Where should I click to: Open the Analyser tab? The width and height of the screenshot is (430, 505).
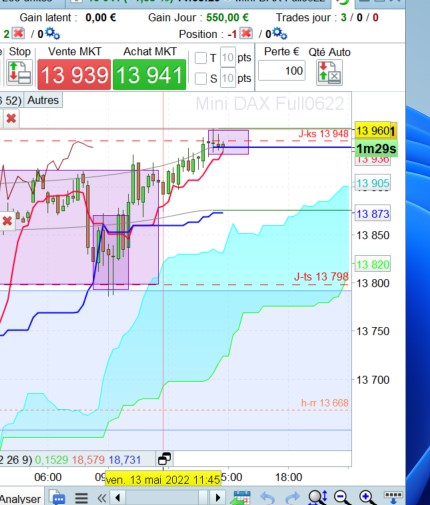(x=21, y=499)
